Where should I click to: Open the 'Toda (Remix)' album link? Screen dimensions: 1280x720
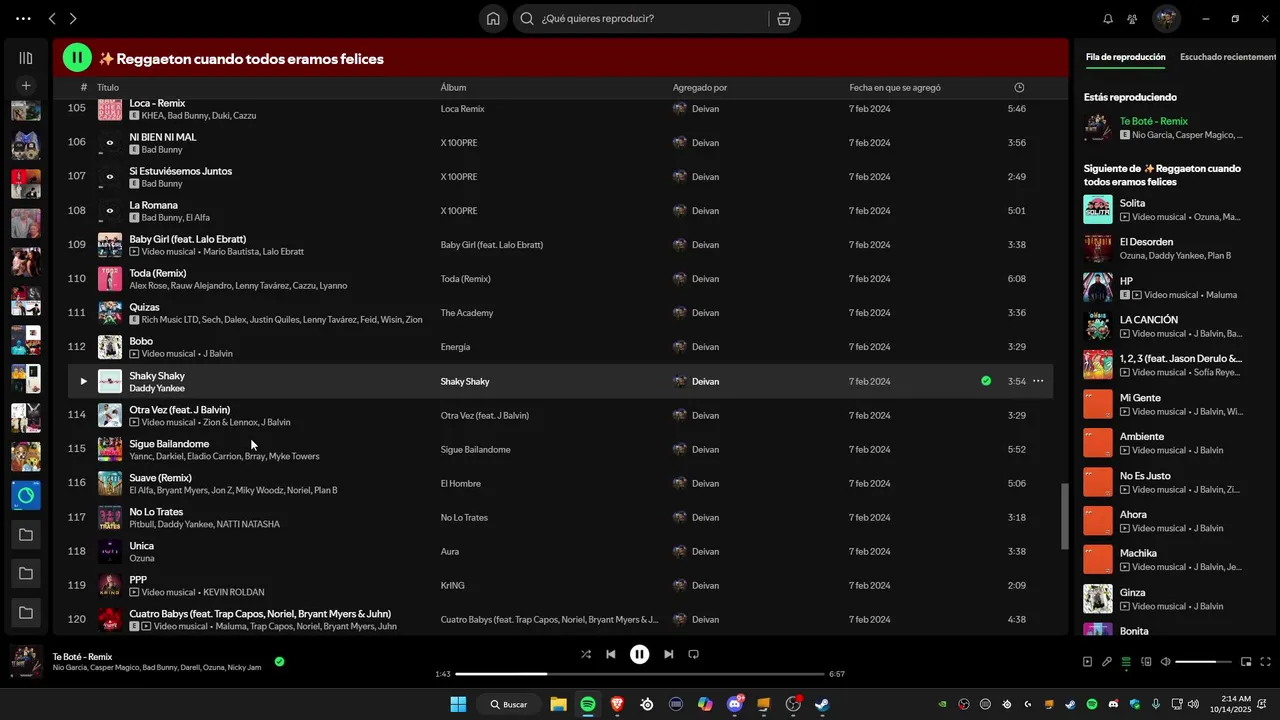click(x=466, y=279)
